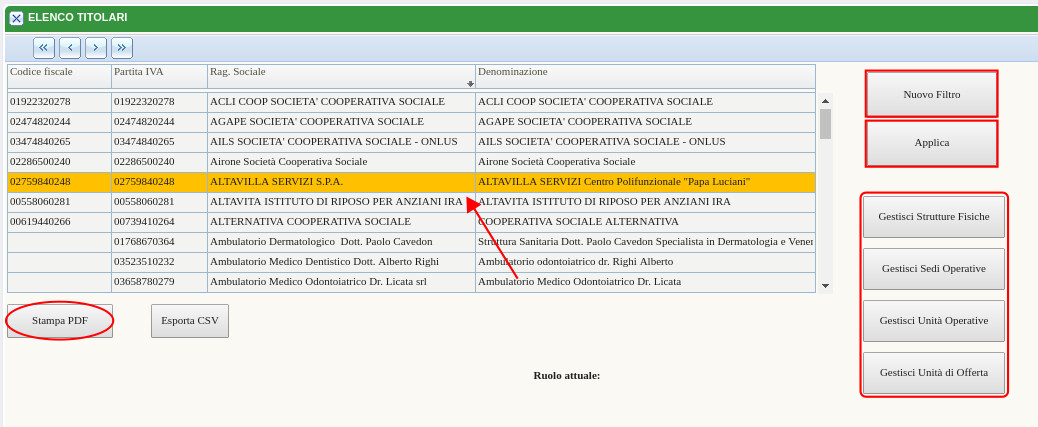Print the list with Stampa PDF
Image resolution: width=1038 pixels, height=427 pixels.
[x=60, y=321]
